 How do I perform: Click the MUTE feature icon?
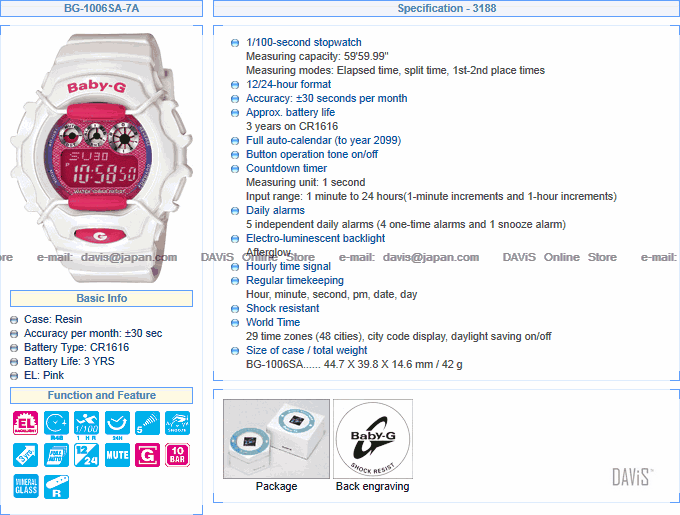(117, 455)
